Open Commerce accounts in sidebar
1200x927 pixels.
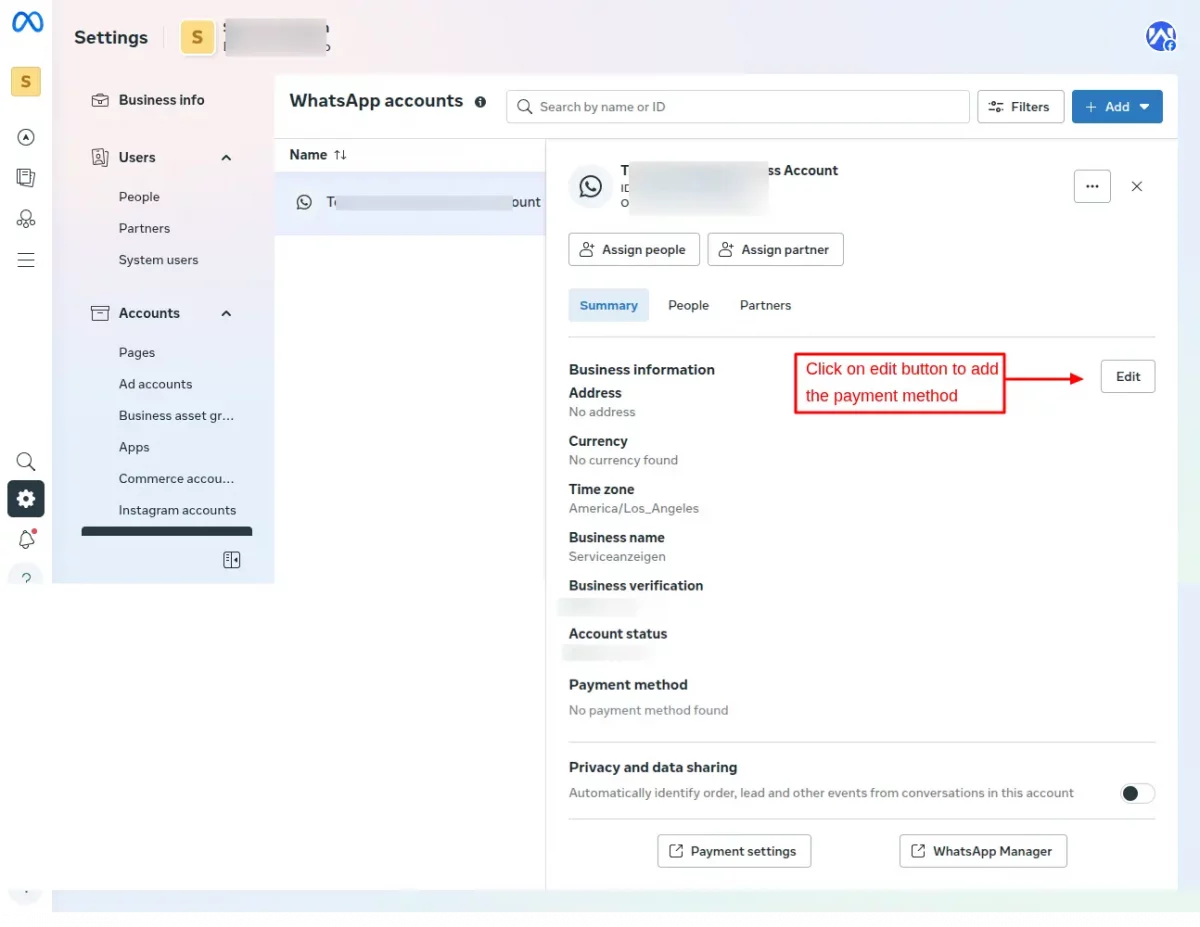point(177,479)
